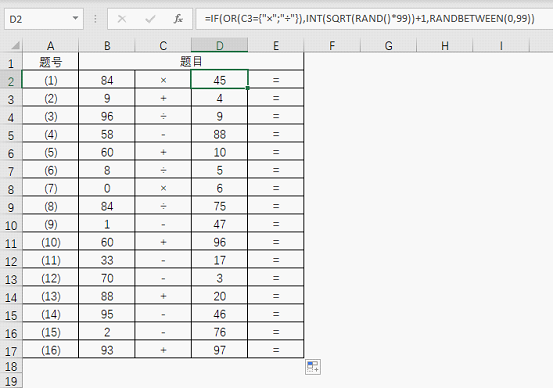553x388 pixels.
Task: Open the Auto Fill Options button
Action: (x=313, y=367)
